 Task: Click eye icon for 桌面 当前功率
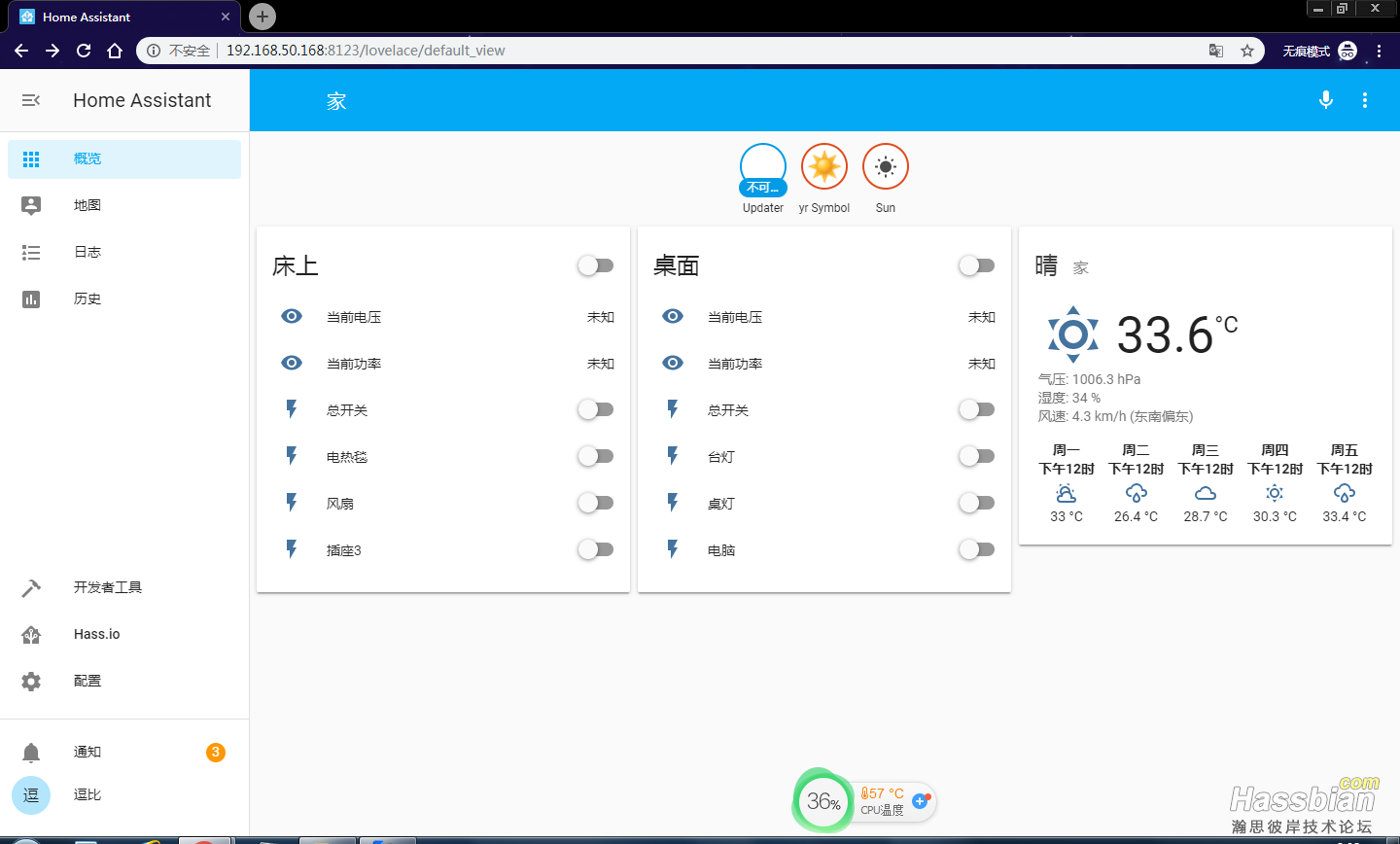tap(673, 363)
